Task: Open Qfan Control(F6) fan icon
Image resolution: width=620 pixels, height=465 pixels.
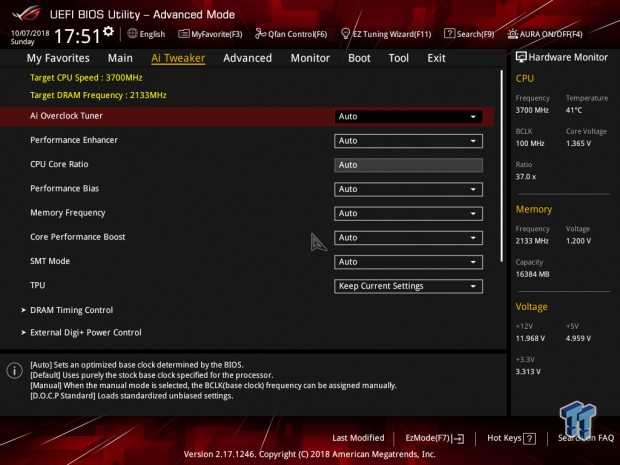Action: point(260,34)
